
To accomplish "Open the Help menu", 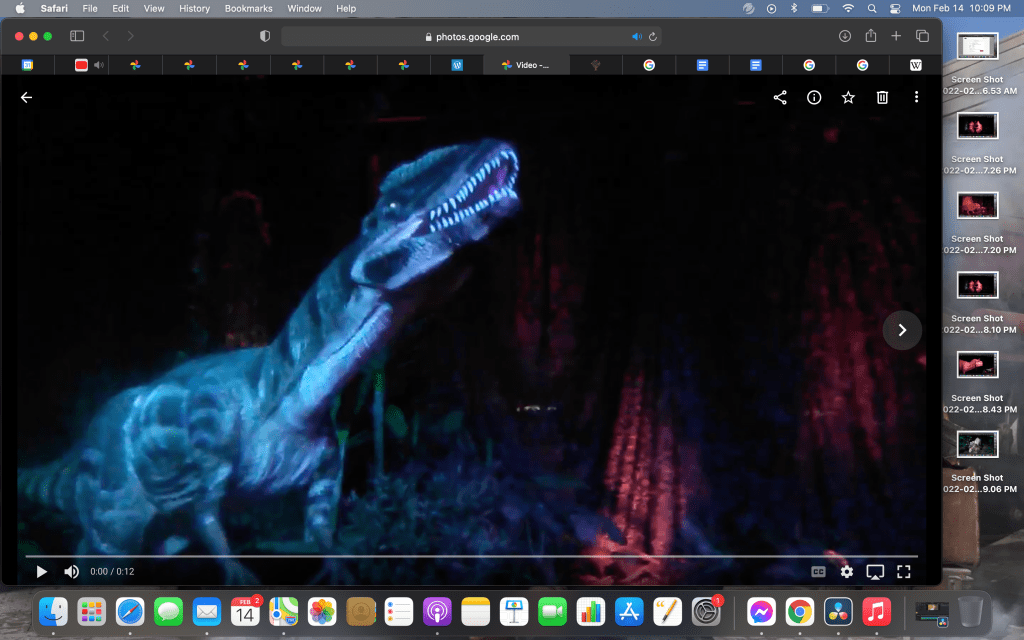I will click(x=346, y=8).
